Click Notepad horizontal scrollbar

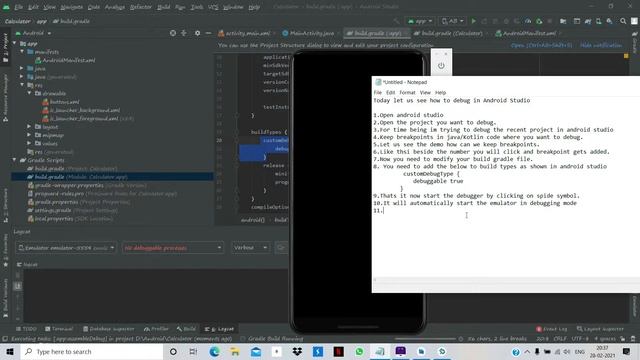(506, 280)
